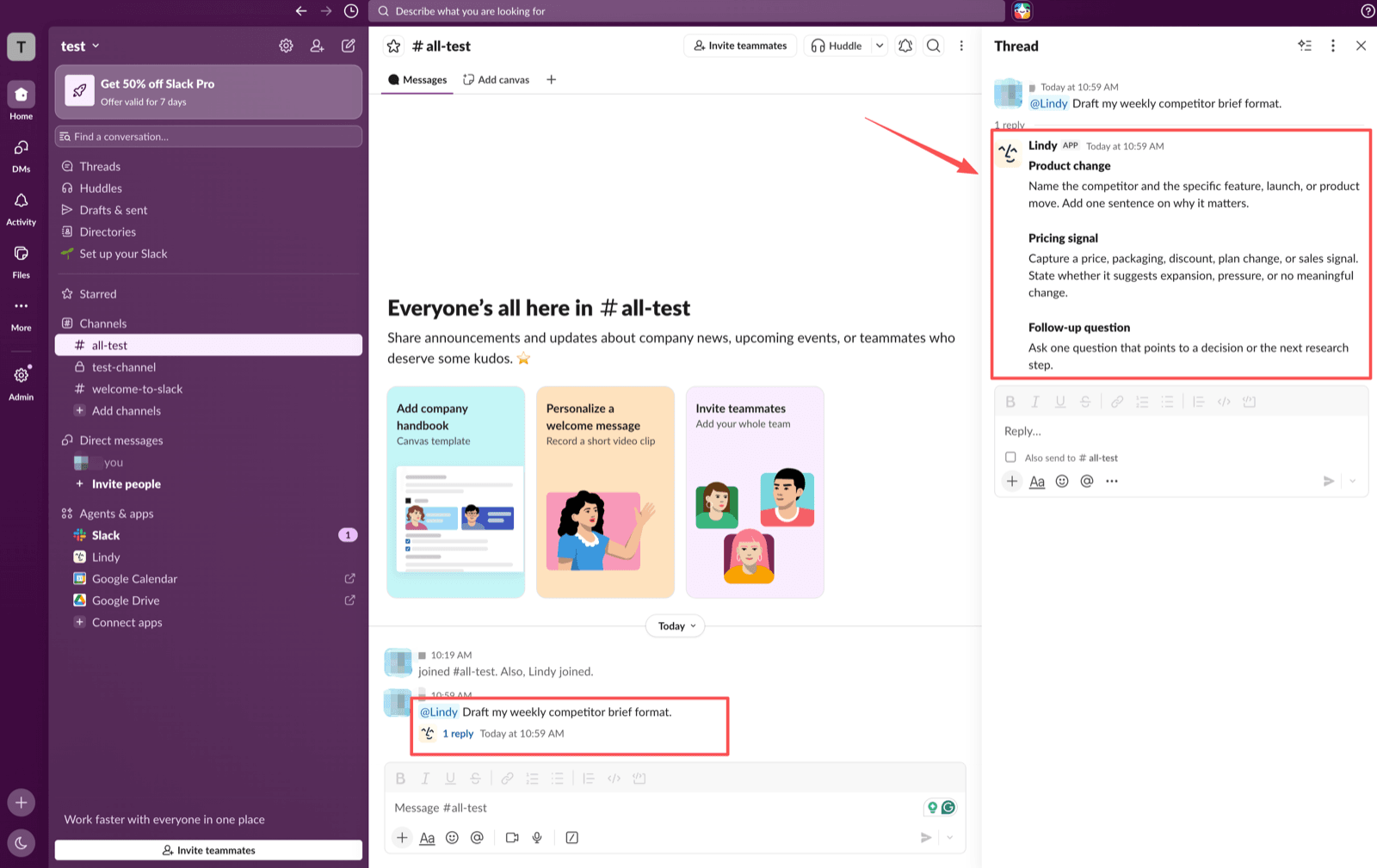Click the thread AI summarize sparkle icon
This screenshot has width=1377, height=868.
click(1305, 46)
